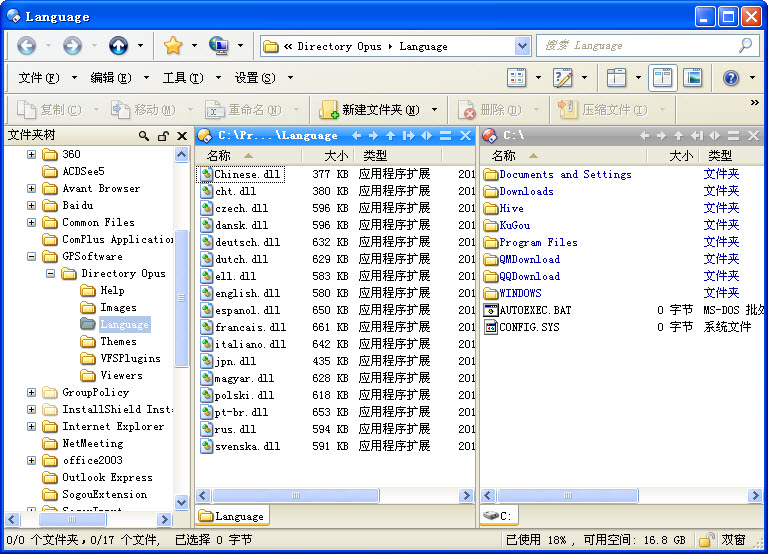Toggle the image viewer pane icon

(x=693, y=77)
